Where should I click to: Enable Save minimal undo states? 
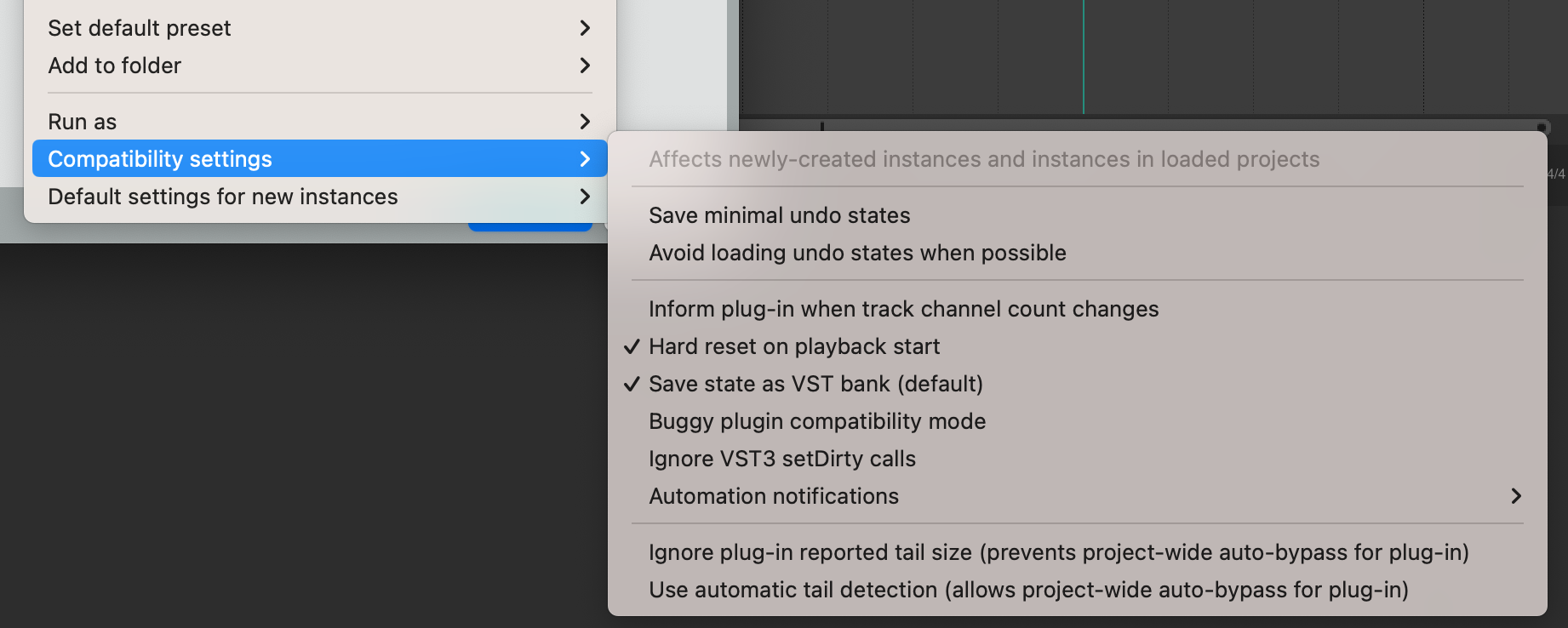point(779,215)
